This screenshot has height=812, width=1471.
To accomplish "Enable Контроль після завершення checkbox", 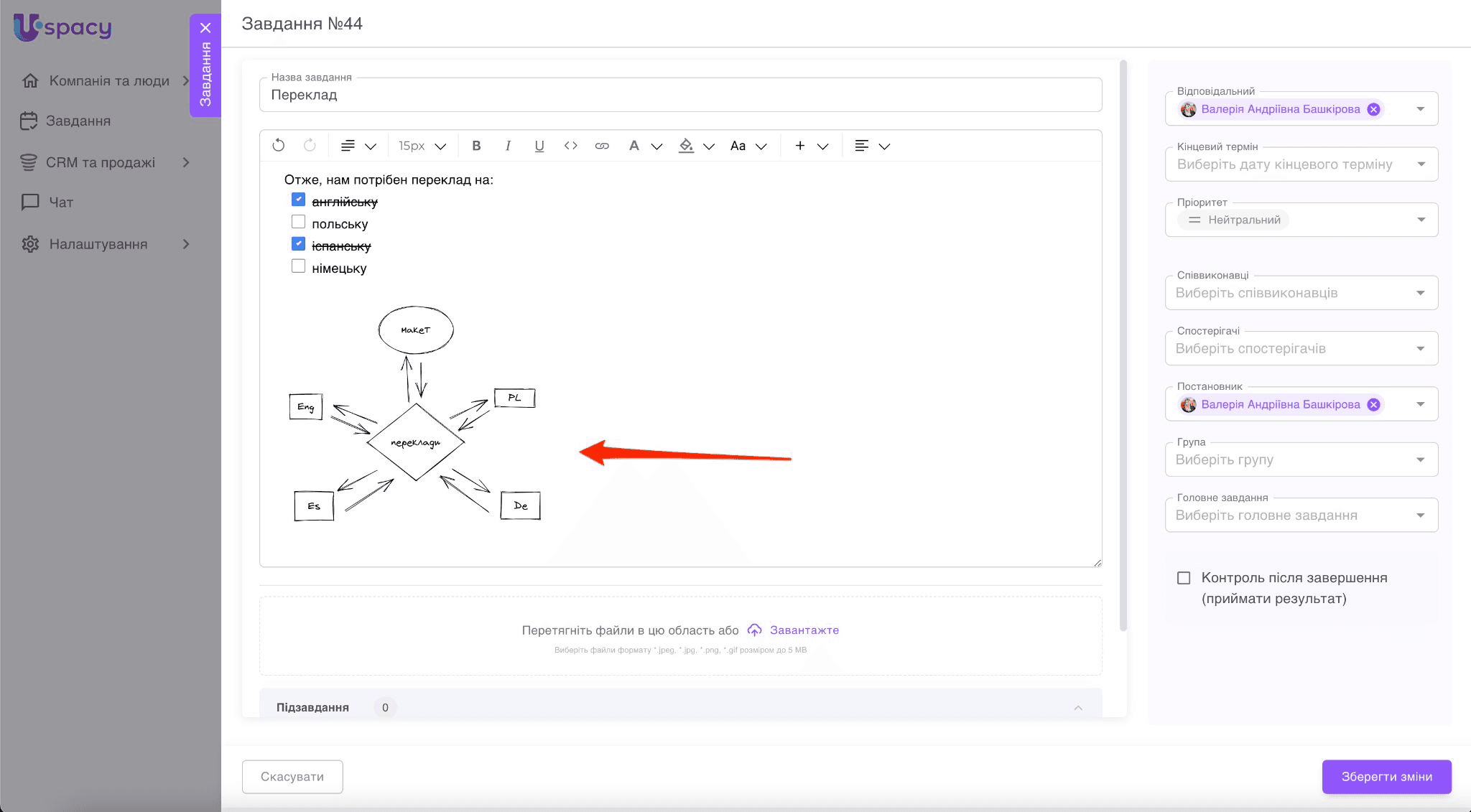I will pos(1184,578).
